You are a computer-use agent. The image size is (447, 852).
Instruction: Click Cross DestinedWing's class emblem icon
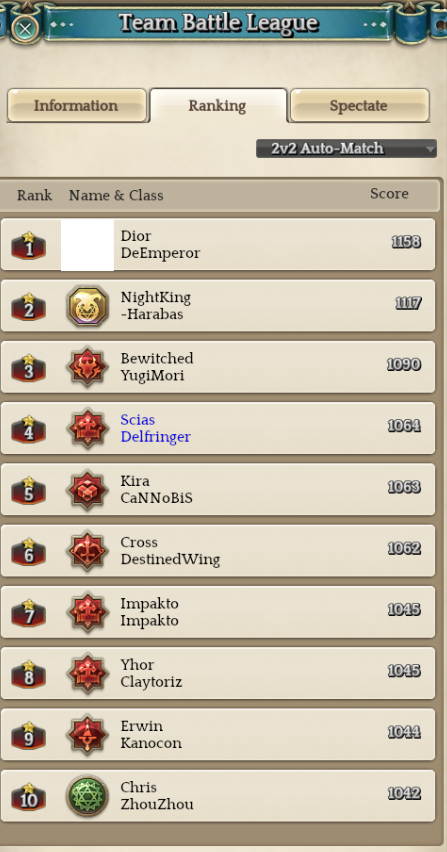pyautogui.click(x=87, y=552)
